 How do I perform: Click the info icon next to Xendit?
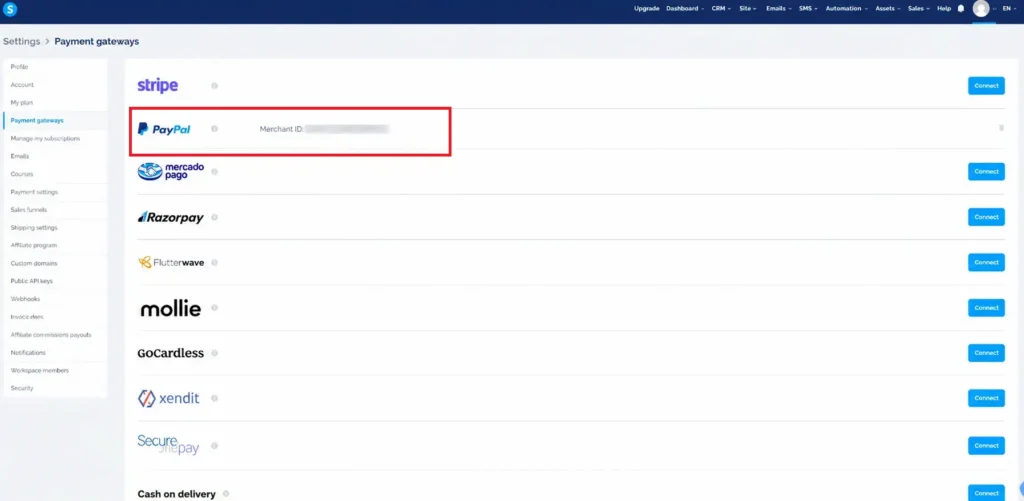click(214, 398)
